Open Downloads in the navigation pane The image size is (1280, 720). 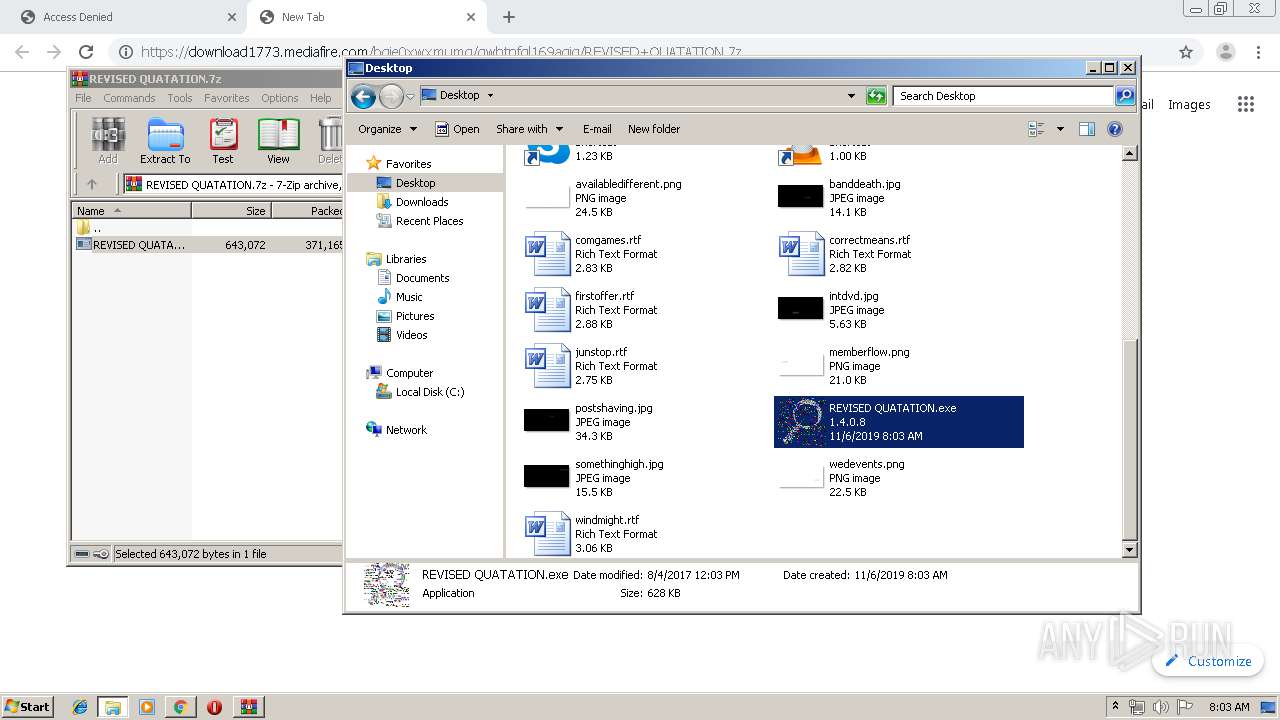coord(421,202)
